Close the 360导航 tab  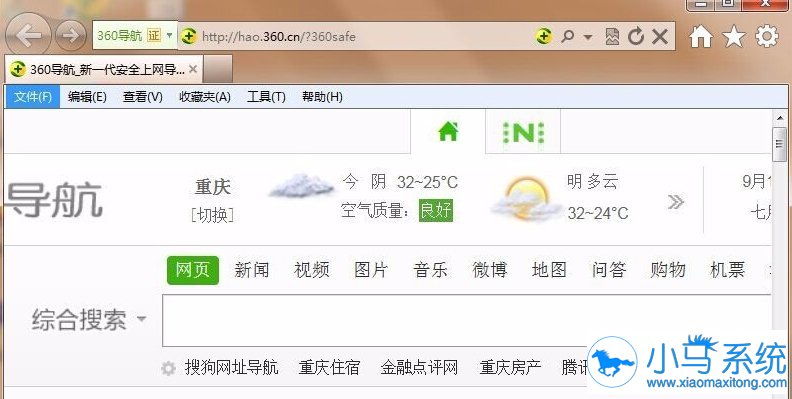pos(193,69)
